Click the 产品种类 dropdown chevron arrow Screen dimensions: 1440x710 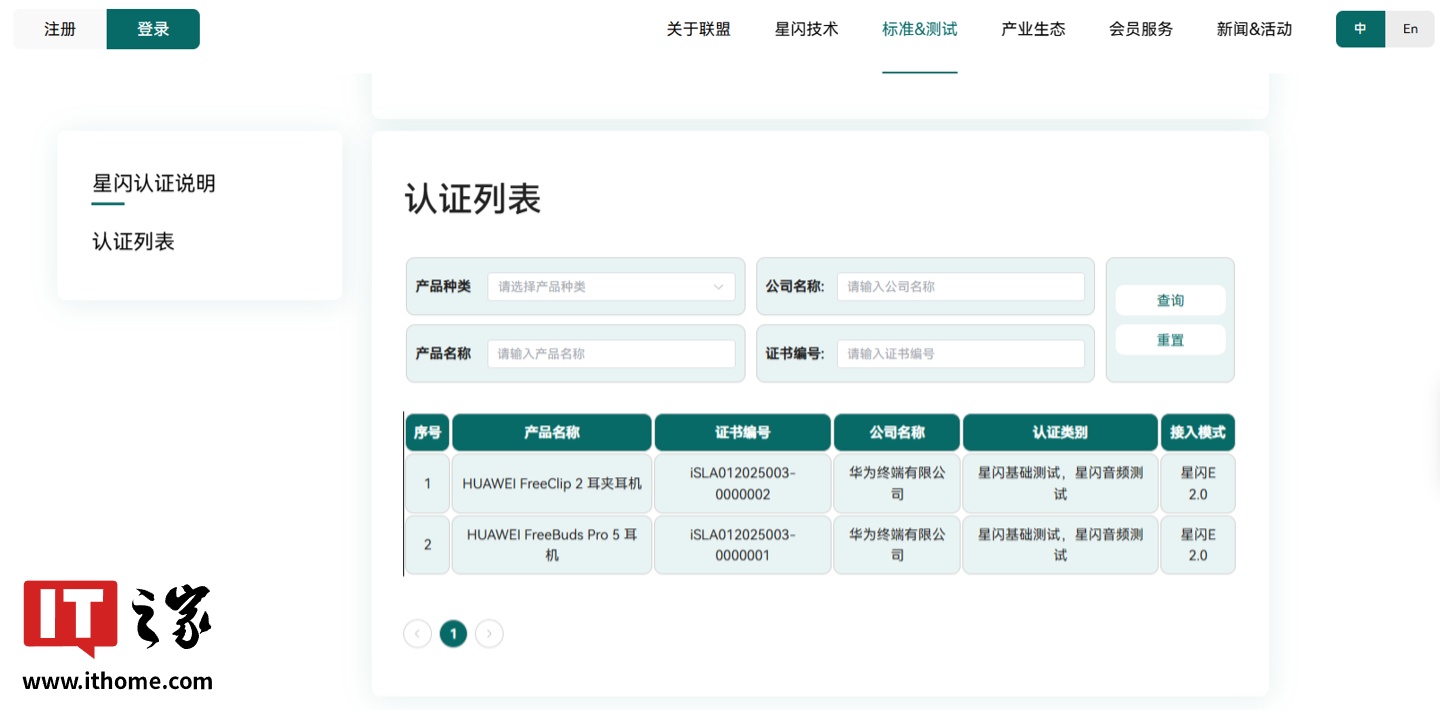[x=718, y=287]
